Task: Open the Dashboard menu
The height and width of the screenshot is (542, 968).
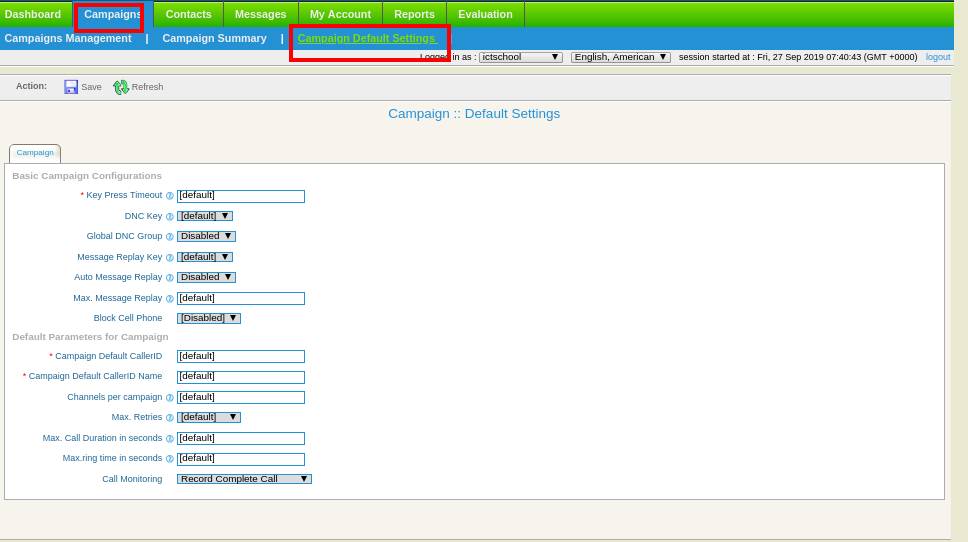Action: (33, 14)
